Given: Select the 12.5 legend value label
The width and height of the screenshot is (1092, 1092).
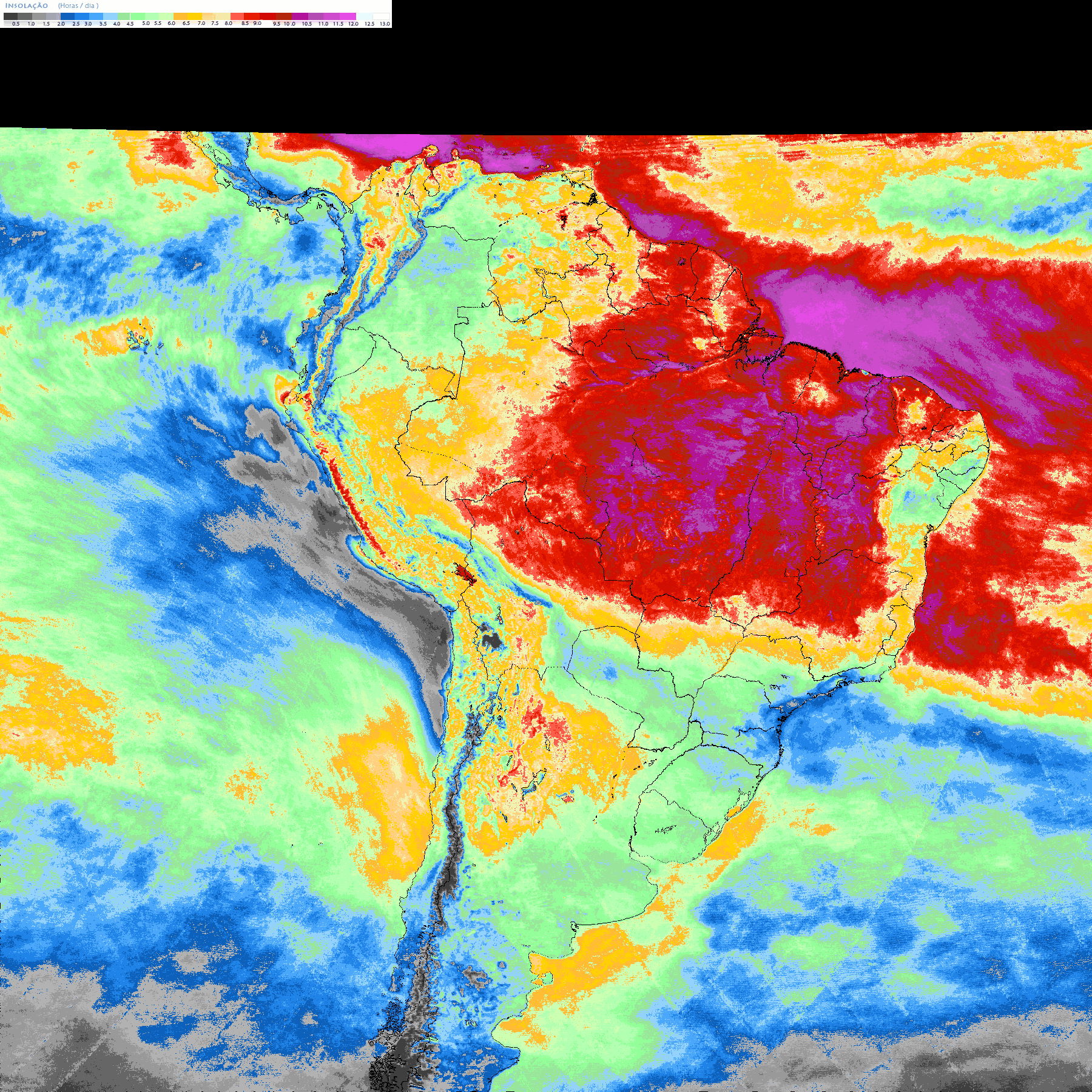Looking at the screenshot, I should tap(369, 24).
